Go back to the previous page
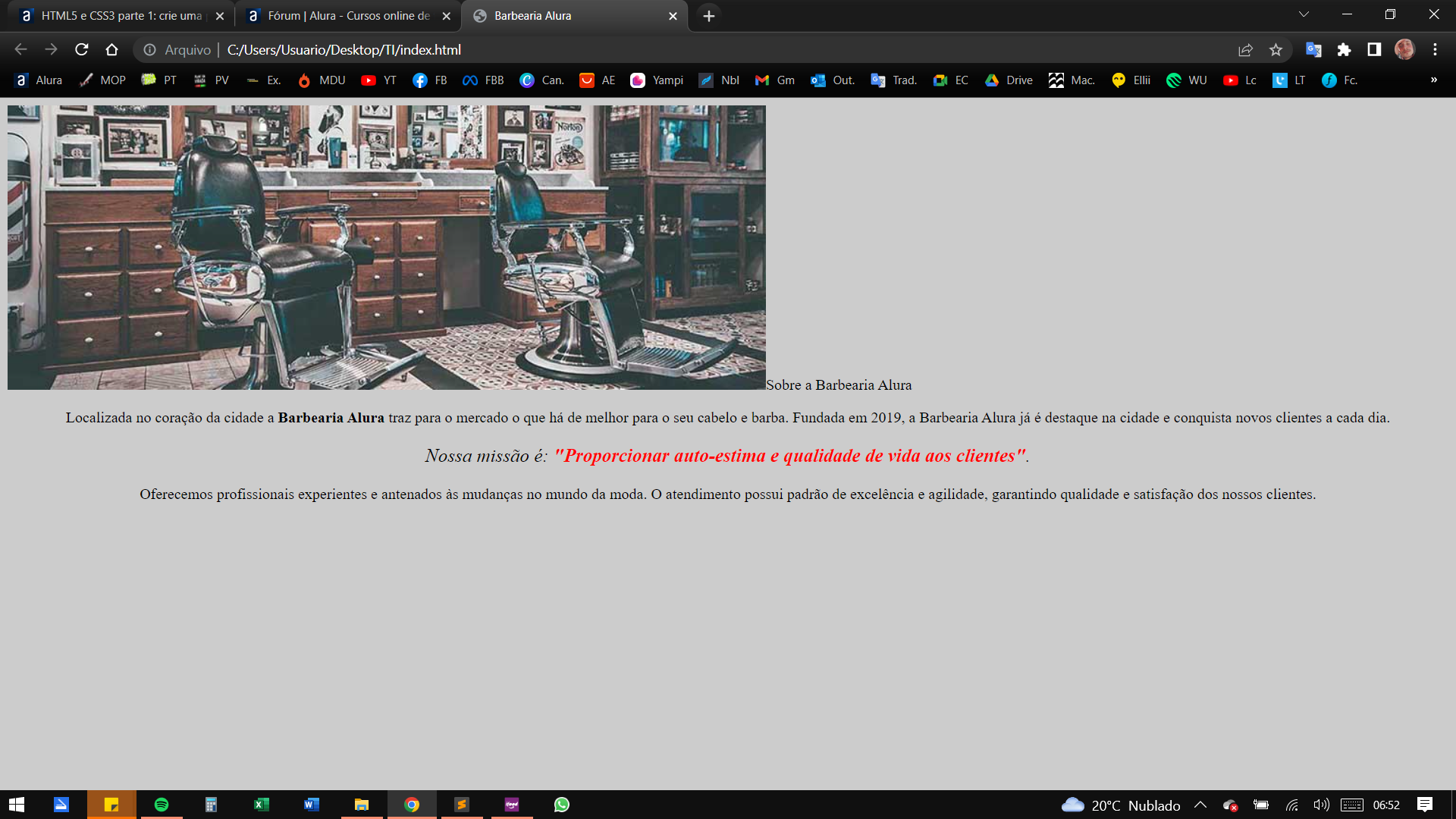Screen dimensions: 1456x819 pos(20,49)
